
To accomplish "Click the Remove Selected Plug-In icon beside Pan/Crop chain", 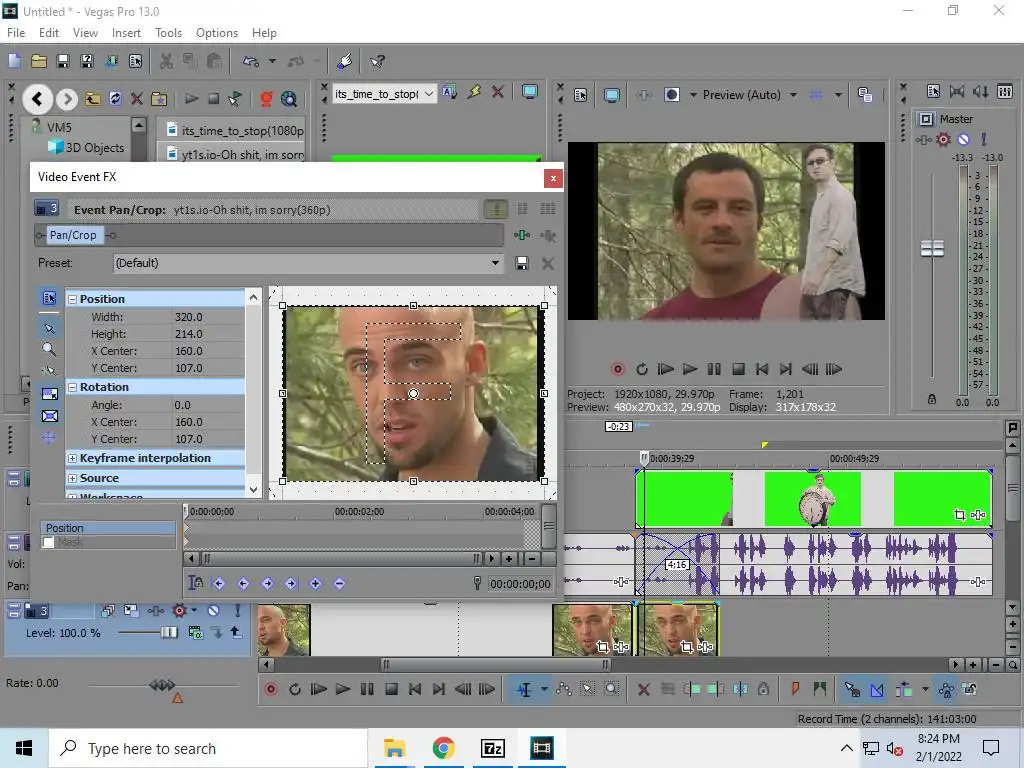I will (548, 235).
